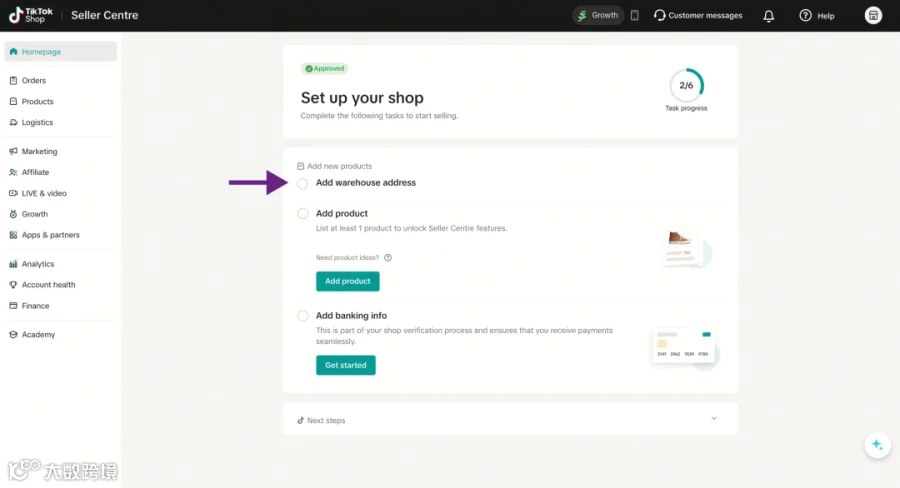Click the 2/6 task progress ring
The width and height of the screenshot is (900, 488).
[x=686, y=86]
